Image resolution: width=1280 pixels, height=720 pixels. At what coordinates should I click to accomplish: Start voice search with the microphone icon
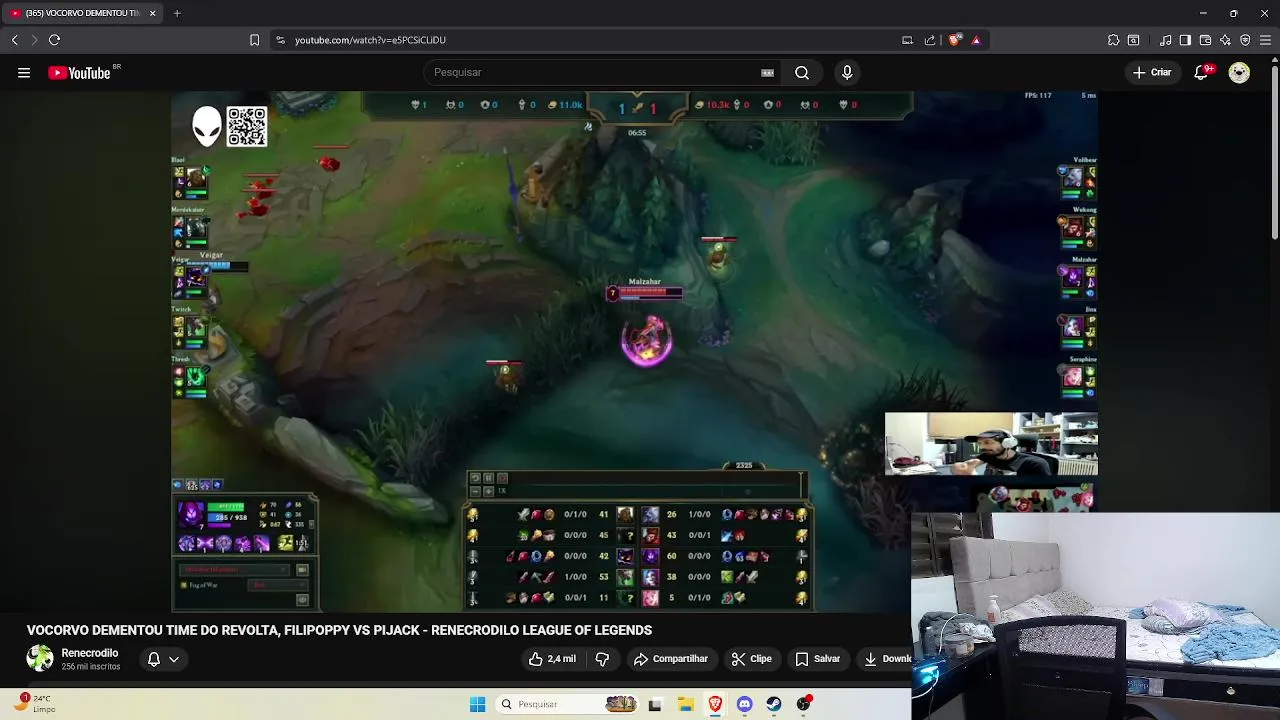click(847, 72)
